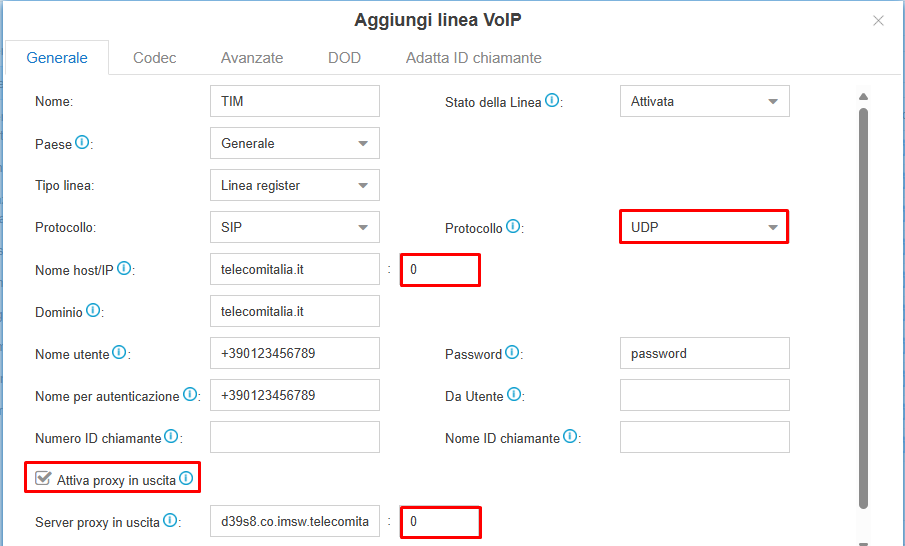Click info icon beside Dominio label
Screen dimensions: 905x546
93,311
